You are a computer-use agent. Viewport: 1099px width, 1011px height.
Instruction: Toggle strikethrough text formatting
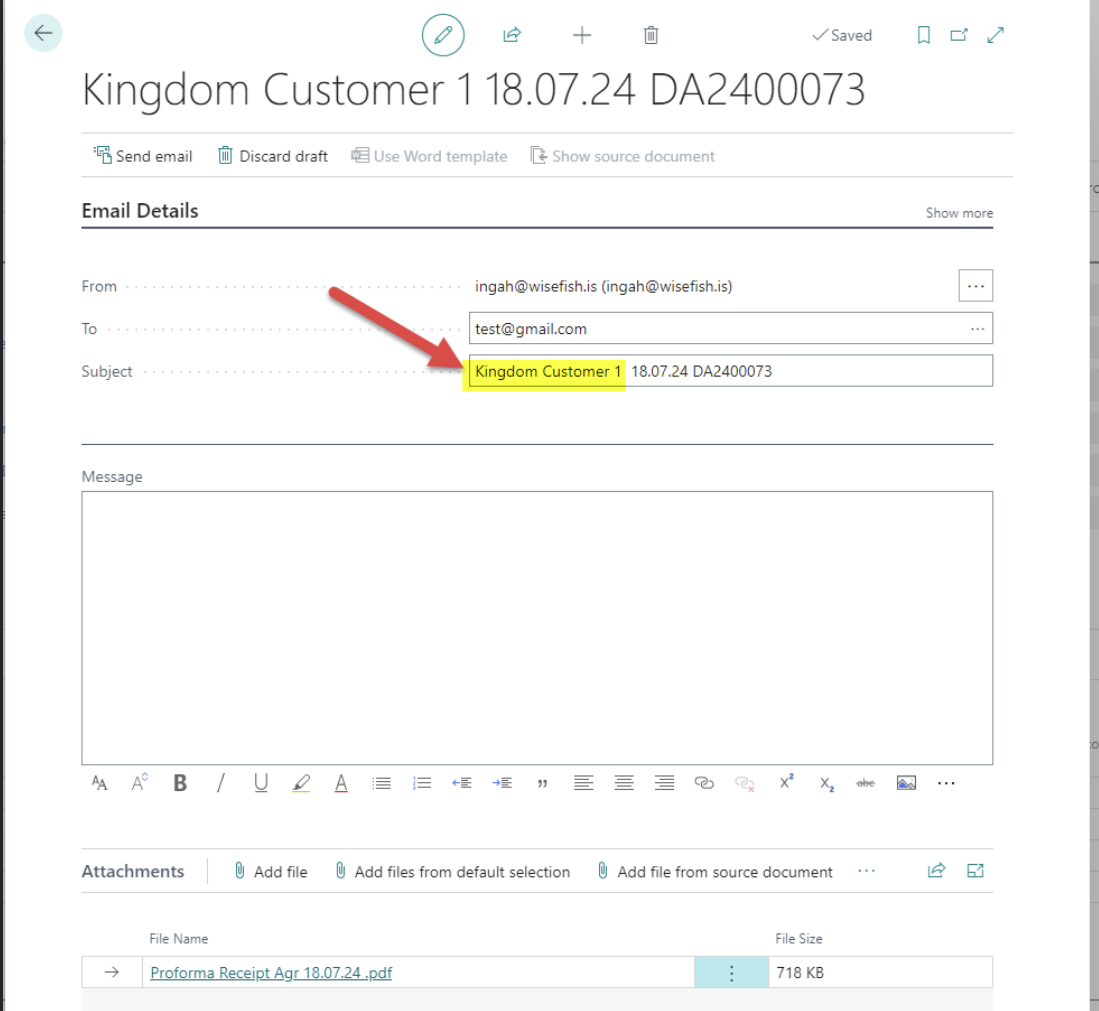(865, 783)
